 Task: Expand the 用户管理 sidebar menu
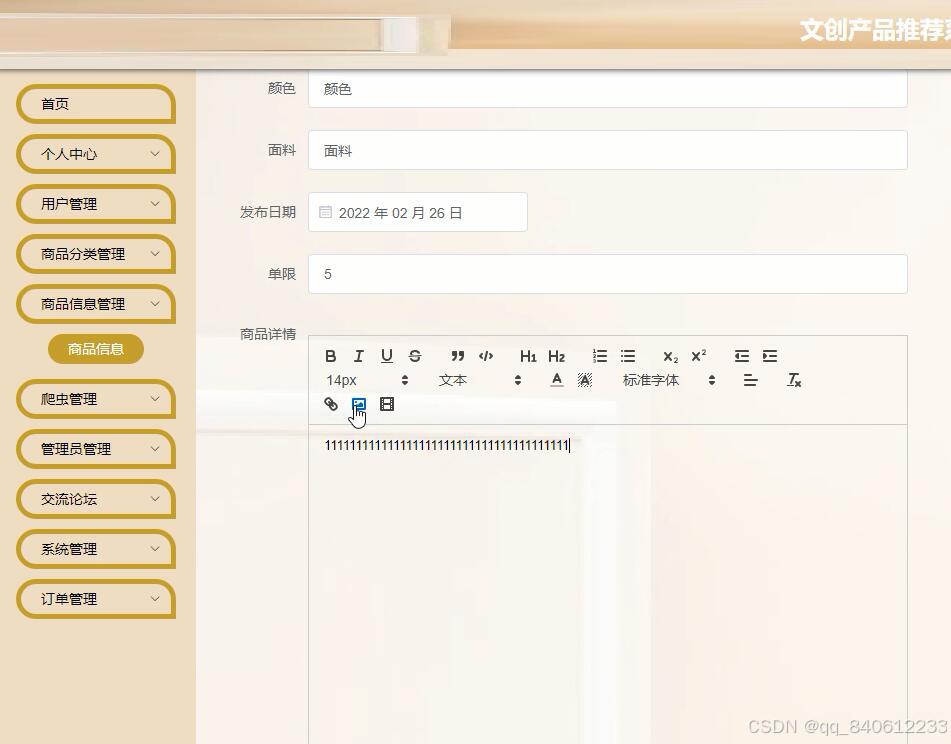point(96,204)
